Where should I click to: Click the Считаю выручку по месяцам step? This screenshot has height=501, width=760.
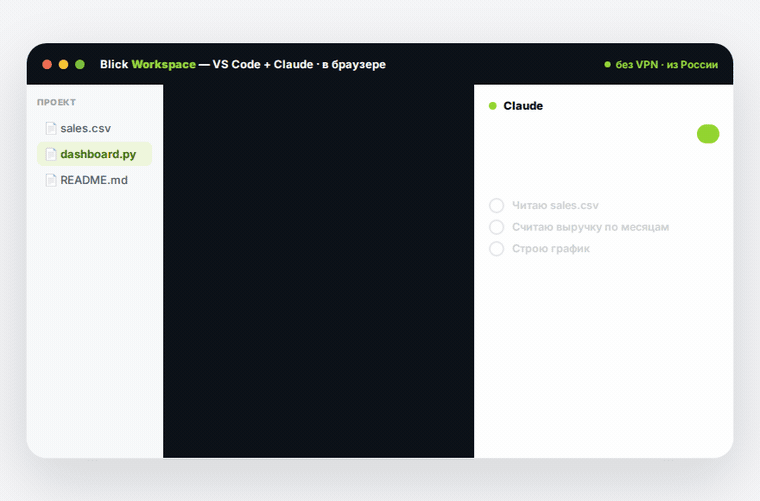pyautogui.click(x=590, y=227)
